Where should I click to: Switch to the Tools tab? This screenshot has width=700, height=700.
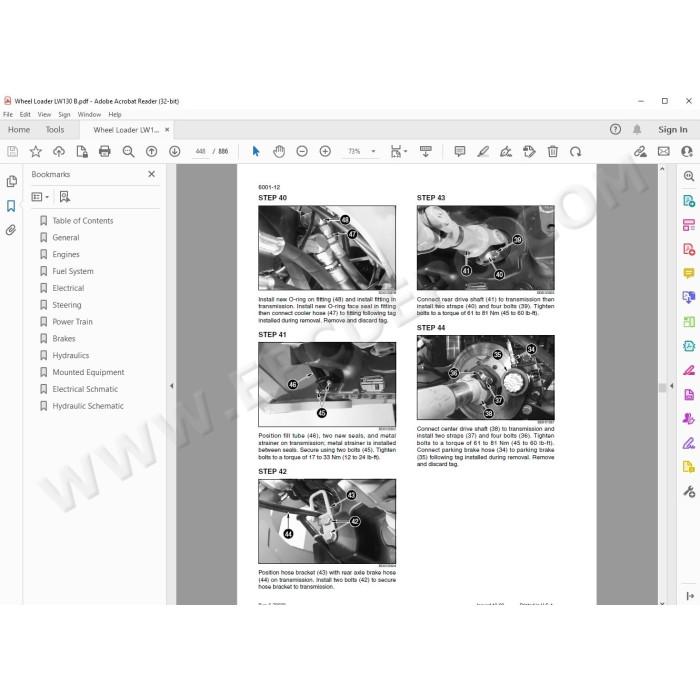pyautogui.click(x=55, y=130)
